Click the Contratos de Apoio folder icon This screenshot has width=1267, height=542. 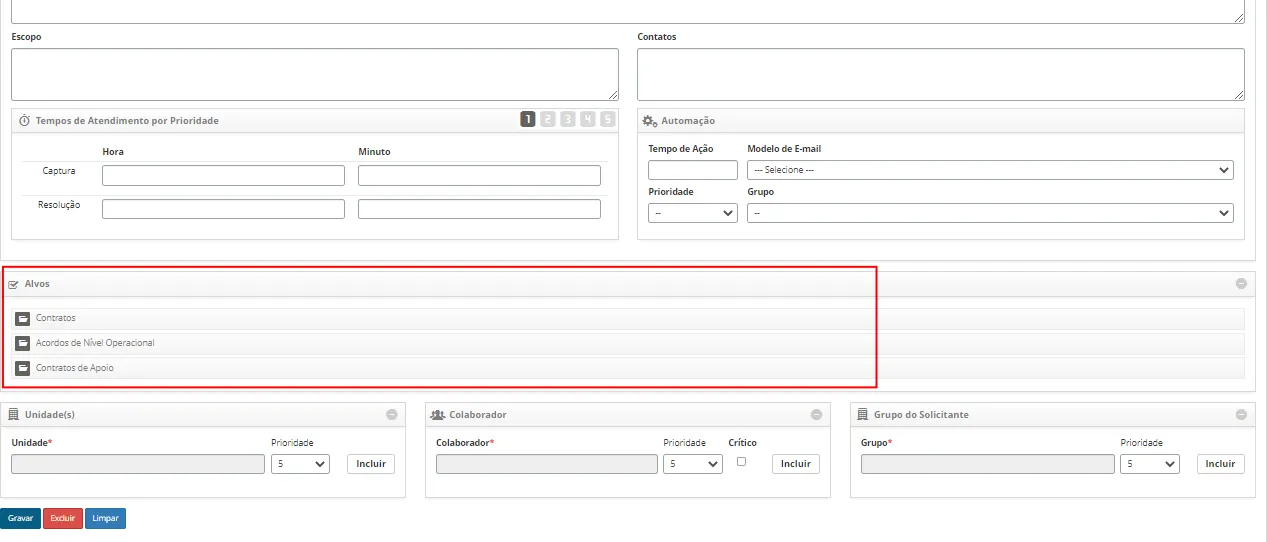pyautogui.click(x=23, y=368)
